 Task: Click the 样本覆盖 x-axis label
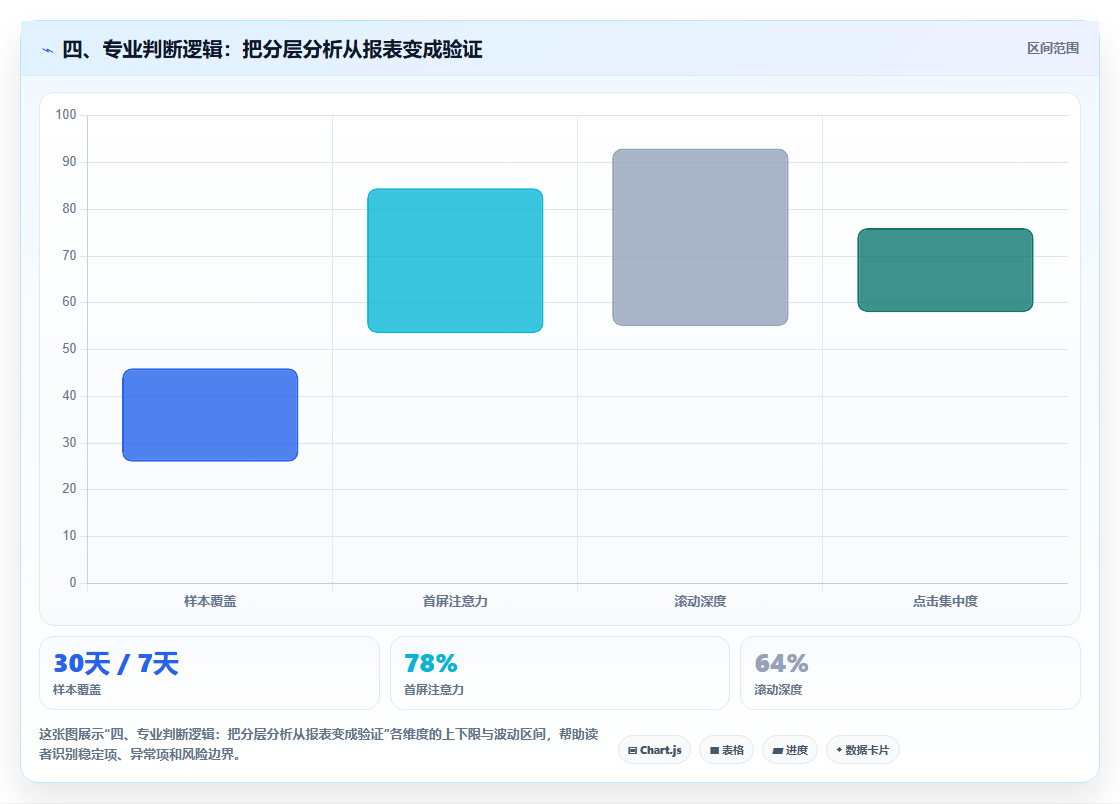(x=210, y=601)
